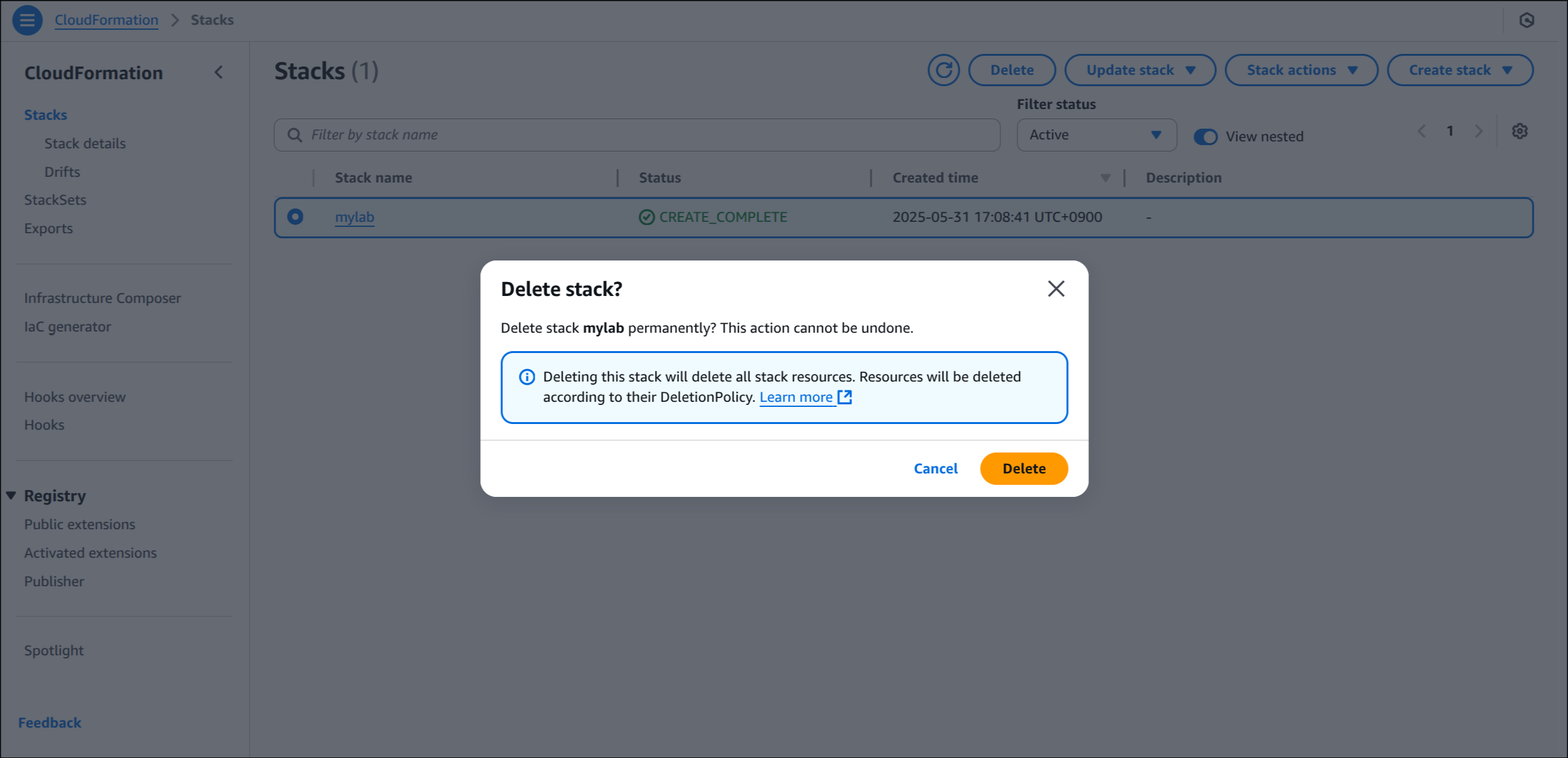Click the CREATE_COMPLETE status check icon
This screenshot has height=758, width=1568.
coord(646,217)
